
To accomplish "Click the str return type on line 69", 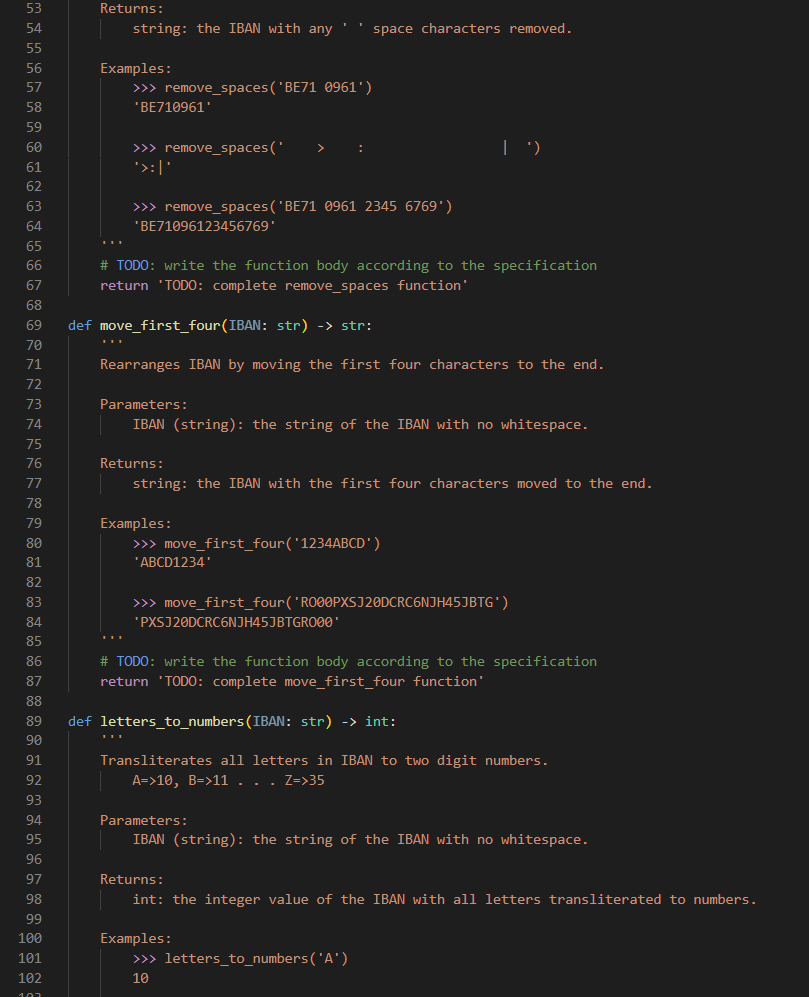I will point(357,325).
